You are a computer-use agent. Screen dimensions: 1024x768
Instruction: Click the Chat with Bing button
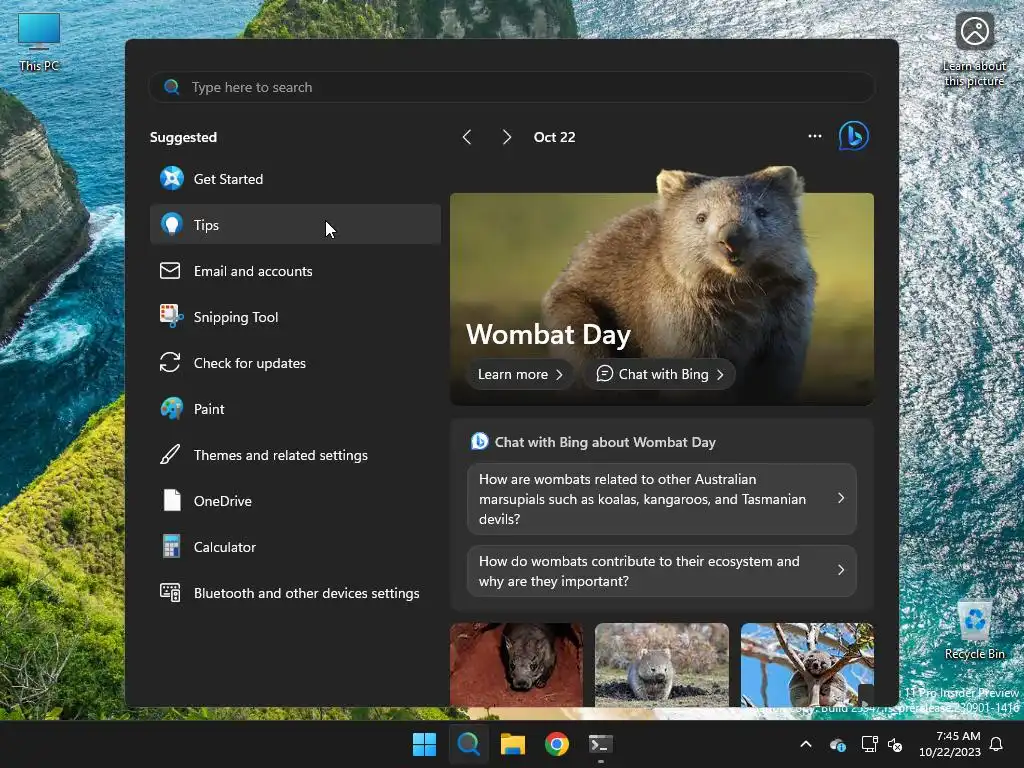pos(660,374)
